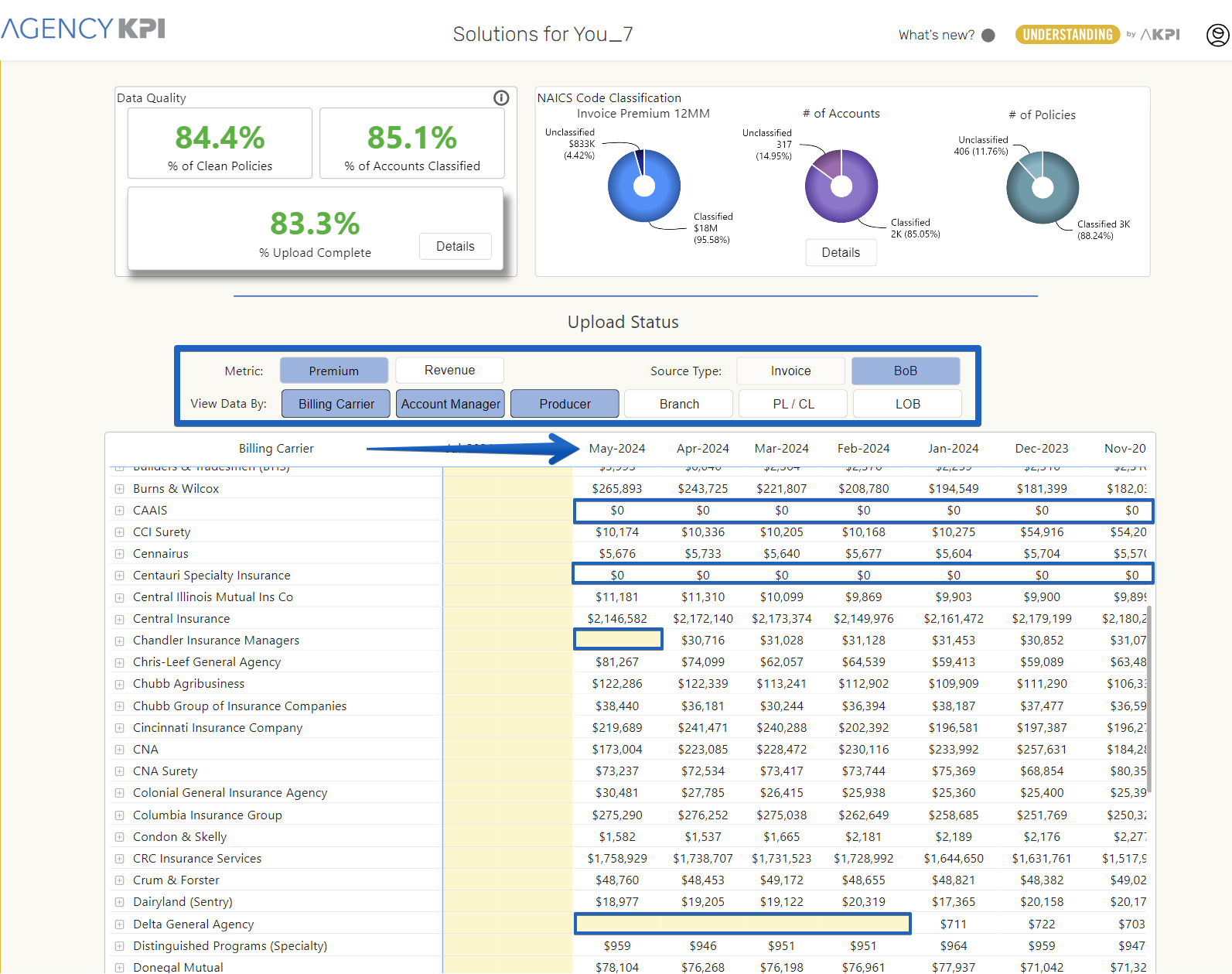Open the user profile icon

coord(1217,35)
